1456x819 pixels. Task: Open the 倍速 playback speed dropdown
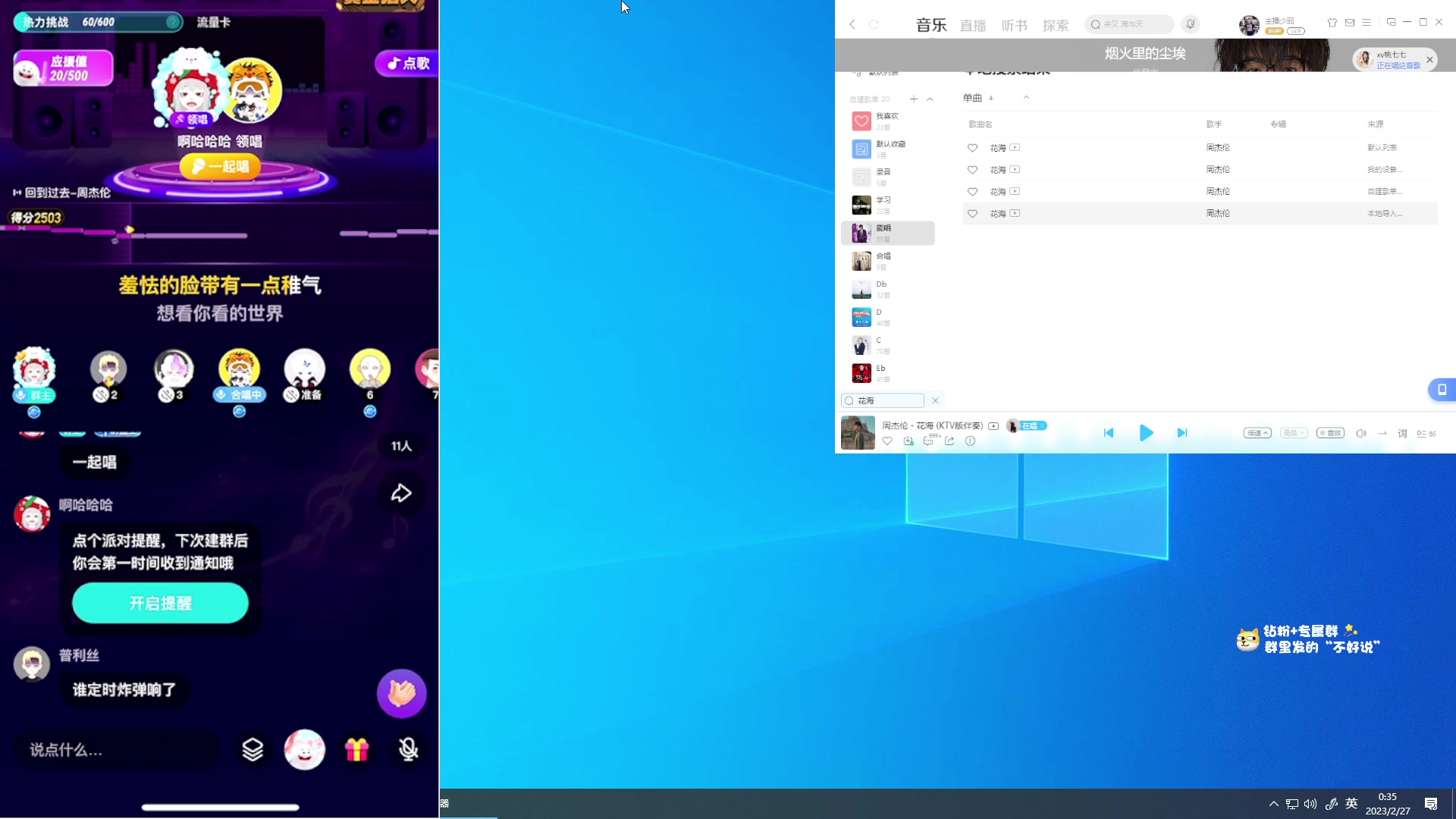pos(1257,432)
